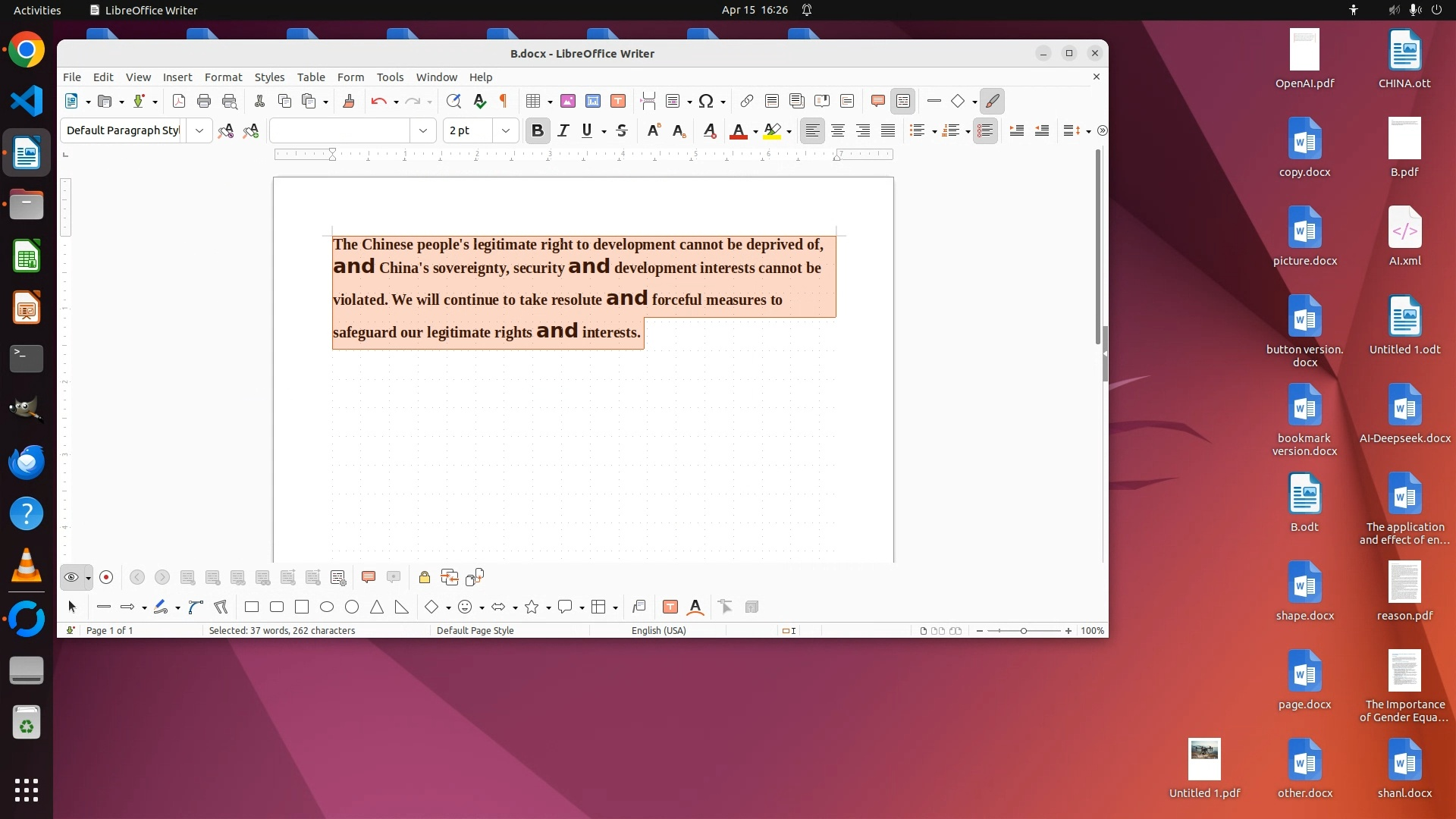Select the Rectangle drawing tool
Viewport: 1456px width, 819px height.
pos(252,607)
